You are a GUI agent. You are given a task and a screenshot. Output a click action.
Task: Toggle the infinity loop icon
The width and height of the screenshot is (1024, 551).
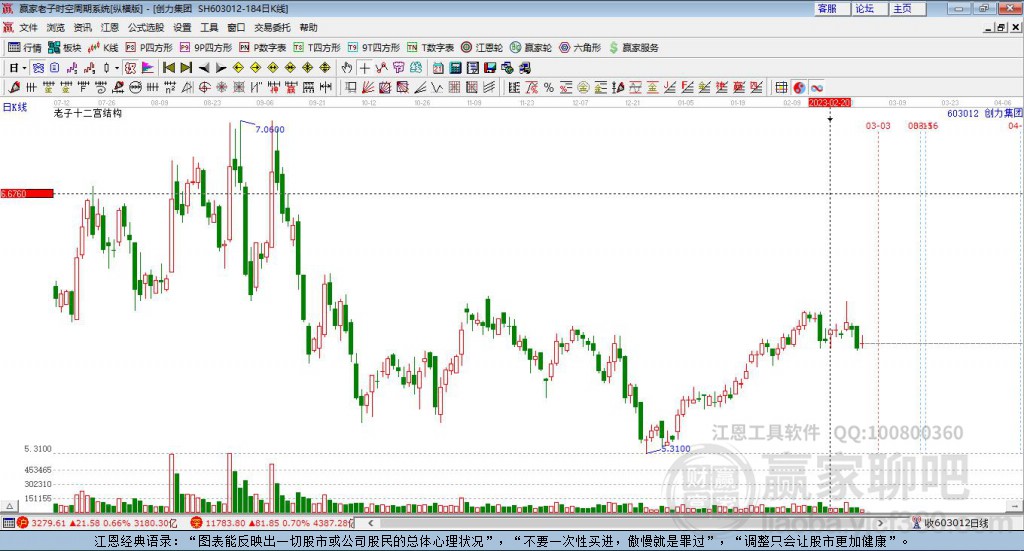(x=816, y=87)
